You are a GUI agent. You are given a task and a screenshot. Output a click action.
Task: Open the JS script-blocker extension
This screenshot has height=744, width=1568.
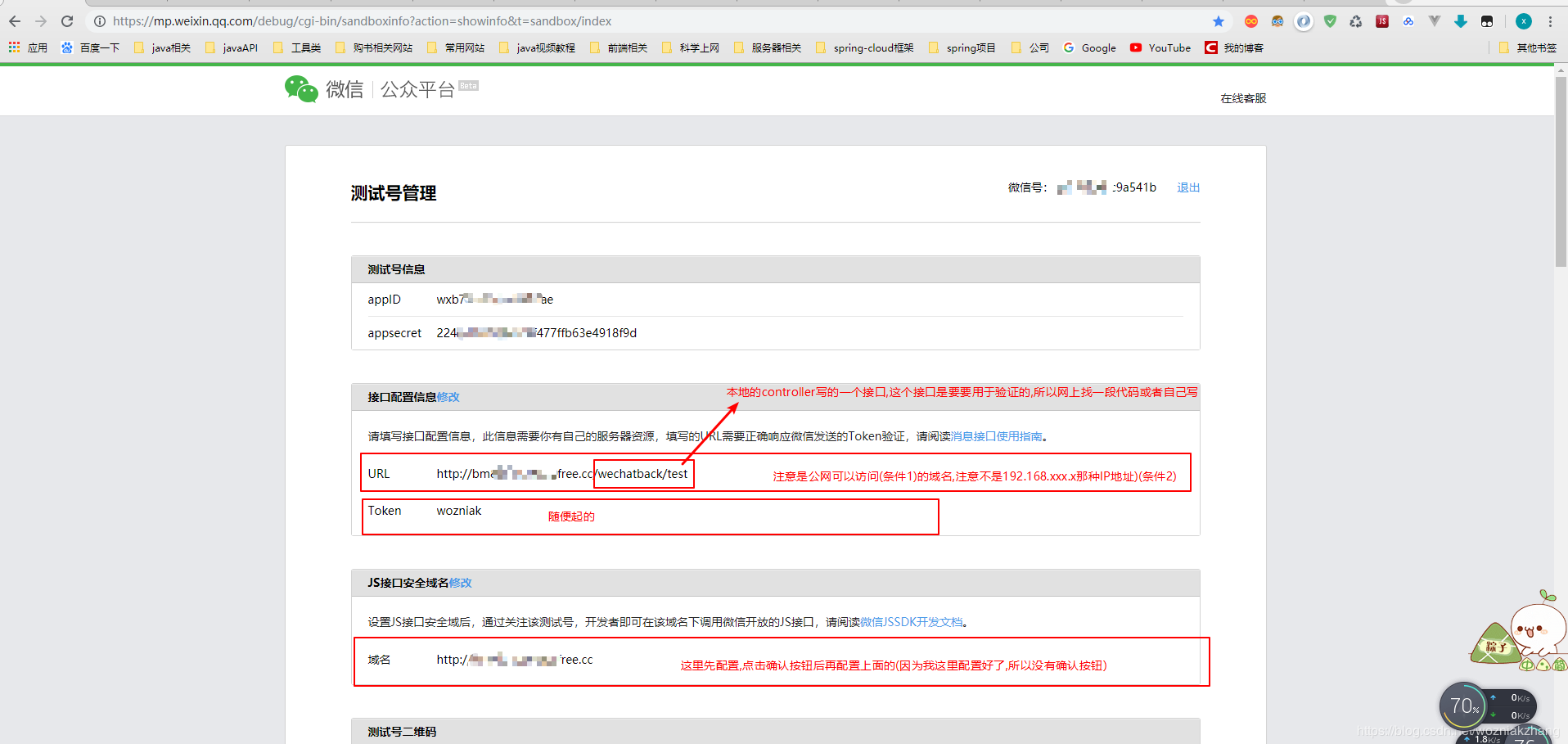click(1382, 21)
